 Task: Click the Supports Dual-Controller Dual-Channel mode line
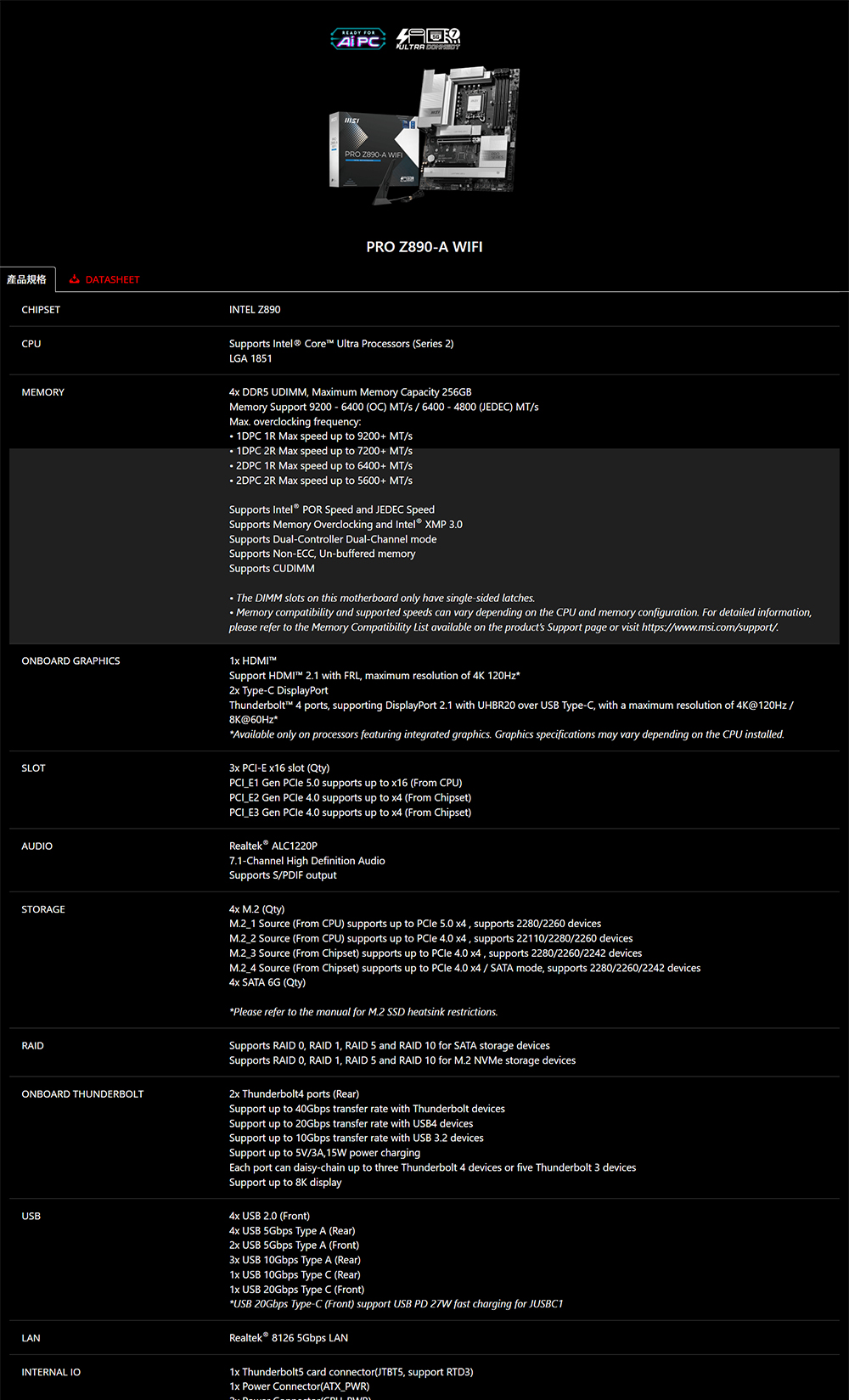click(x=333, y=539)
